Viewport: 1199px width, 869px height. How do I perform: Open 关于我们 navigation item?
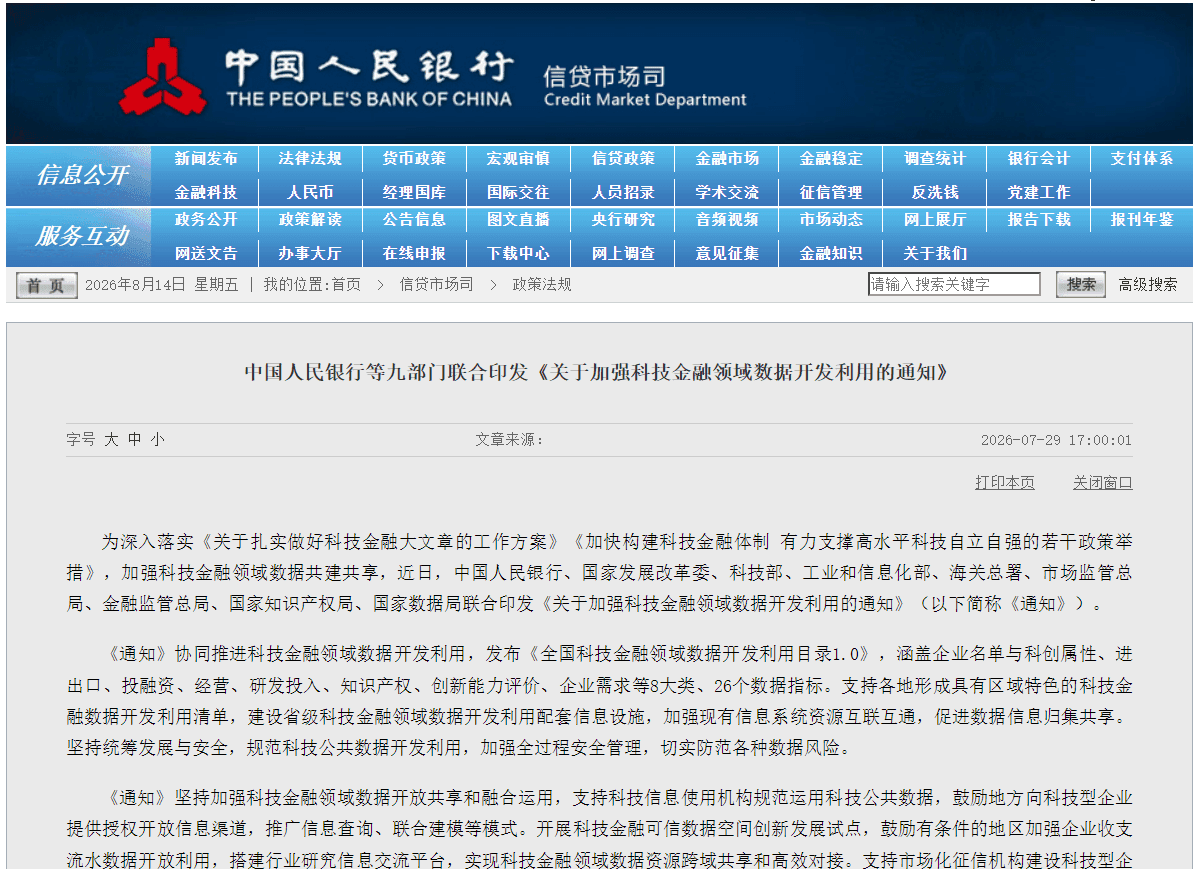[934, 253]
